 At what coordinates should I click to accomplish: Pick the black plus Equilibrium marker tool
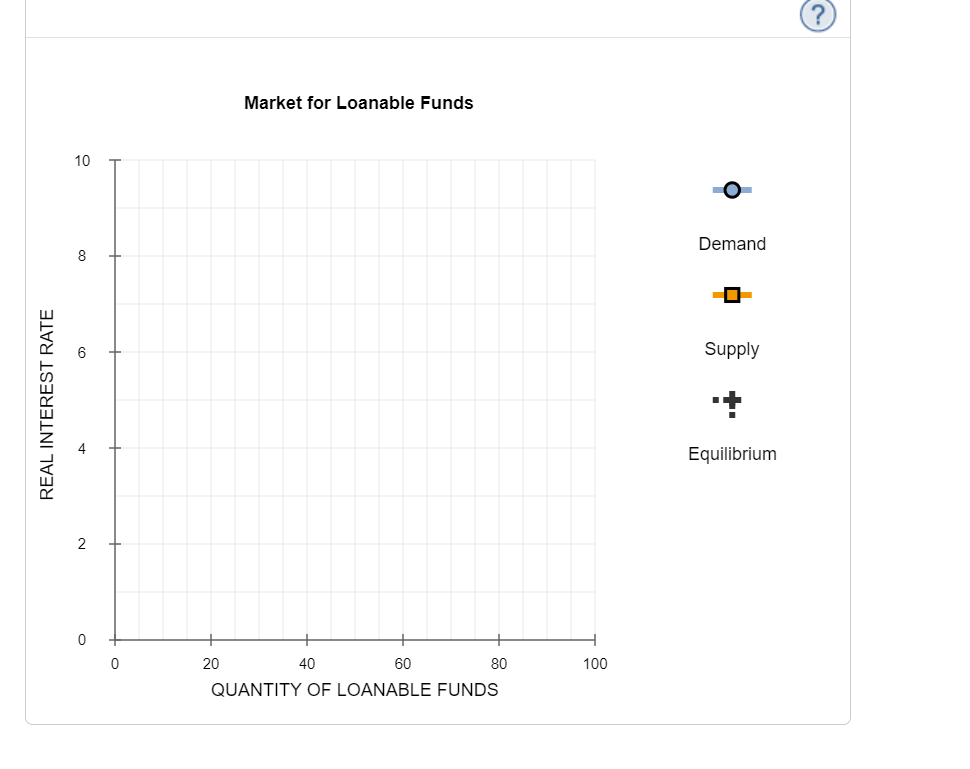[x=728, y=404]
